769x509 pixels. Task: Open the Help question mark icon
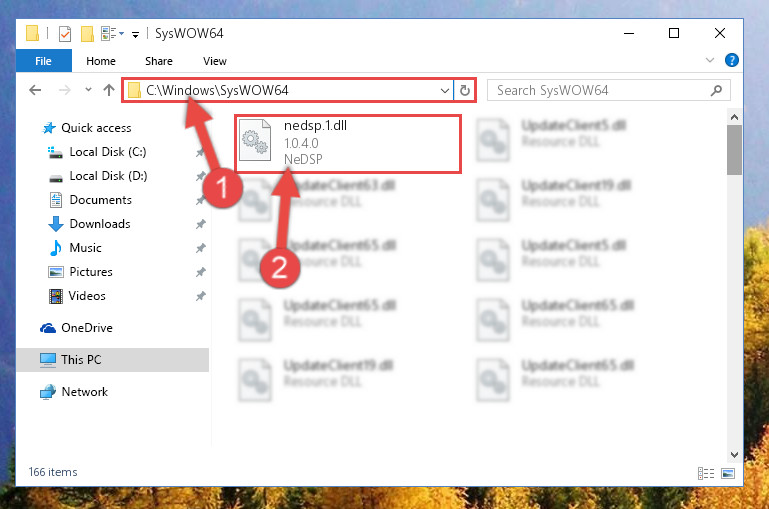[x=732, y=60]
